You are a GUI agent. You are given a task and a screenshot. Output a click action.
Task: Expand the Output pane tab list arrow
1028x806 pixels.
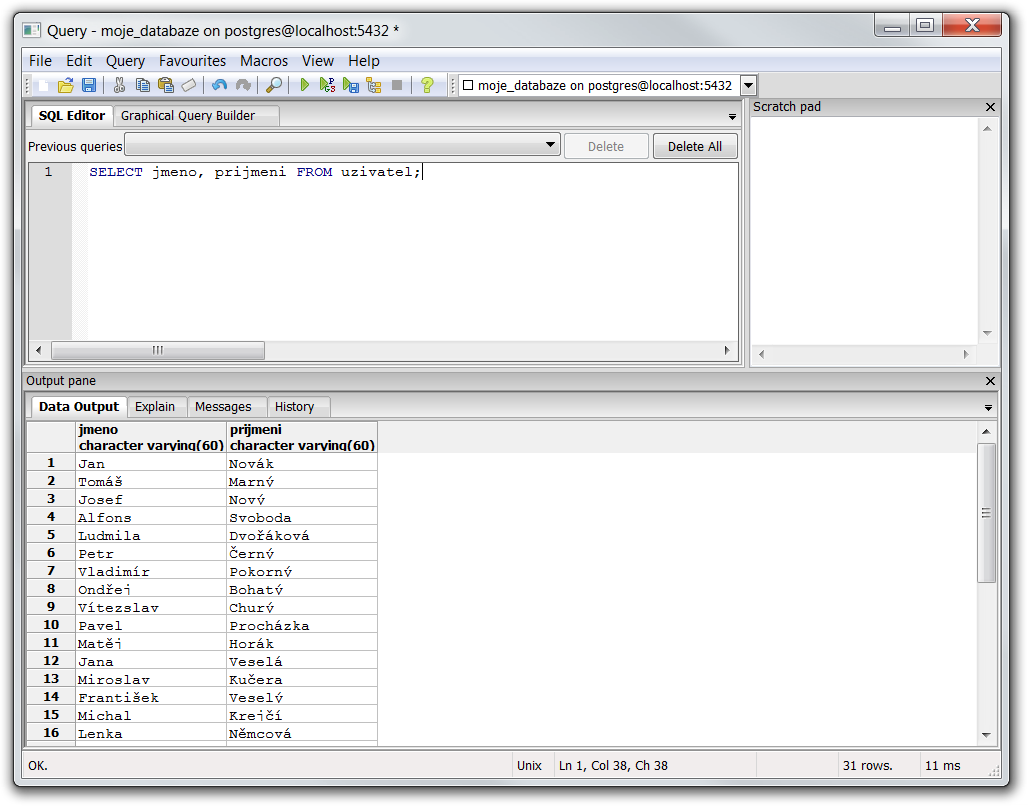[988, 408]
